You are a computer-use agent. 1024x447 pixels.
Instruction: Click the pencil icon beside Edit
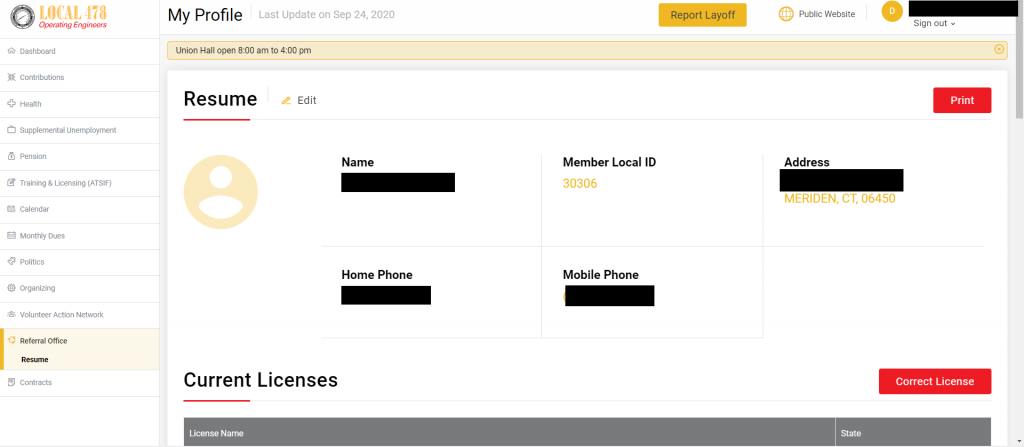tap(286, 101)
